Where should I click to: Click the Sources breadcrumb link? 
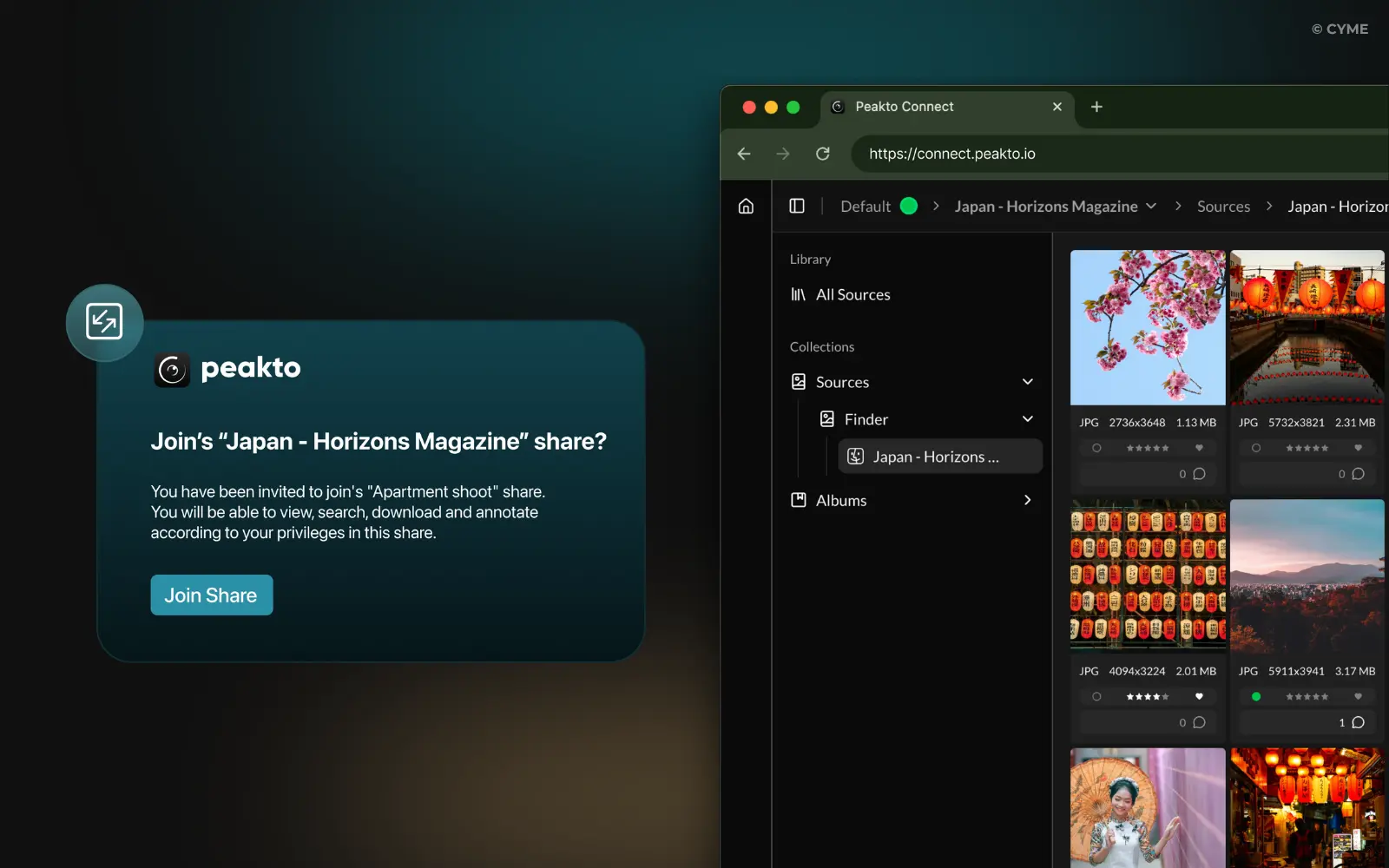pyautogui.click(x=1223, y=207)
